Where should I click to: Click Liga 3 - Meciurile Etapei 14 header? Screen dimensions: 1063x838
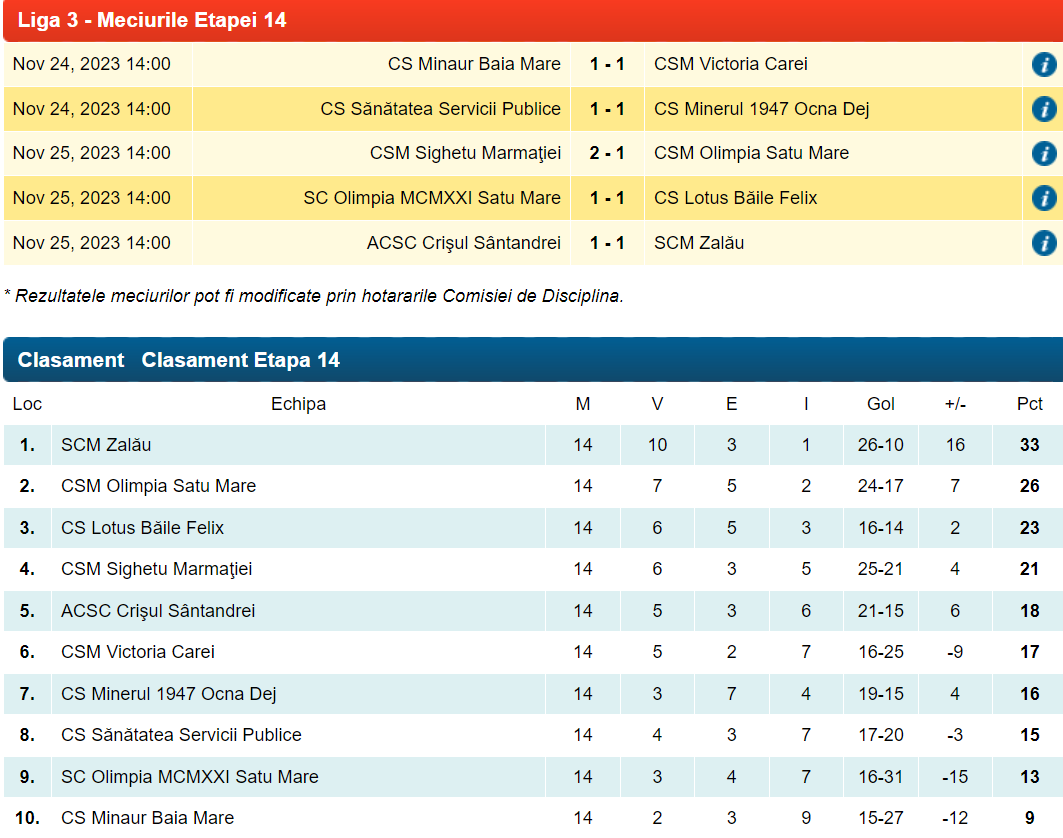tap(152, 20)
